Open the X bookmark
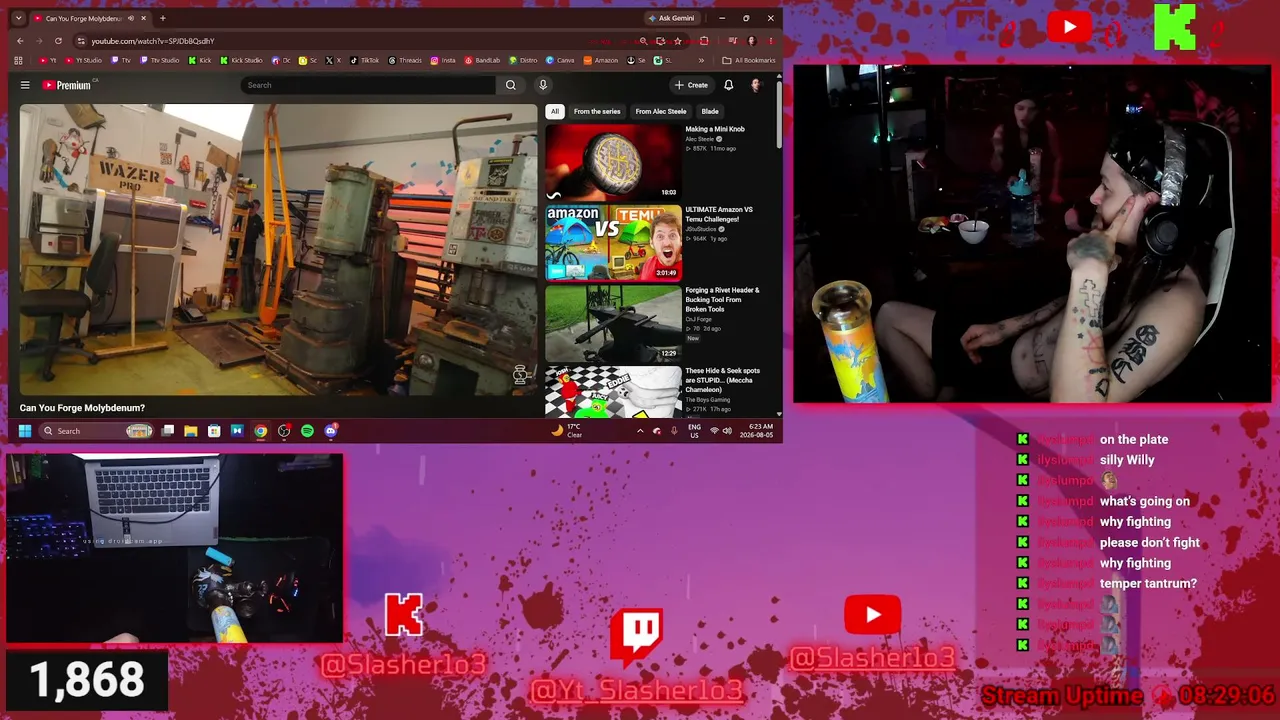The height and width of the screenshot is (720, 1280). click(x=334, y=60)
